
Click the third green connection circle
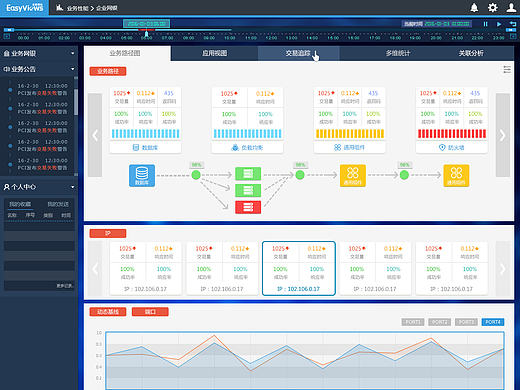point(404,175)
